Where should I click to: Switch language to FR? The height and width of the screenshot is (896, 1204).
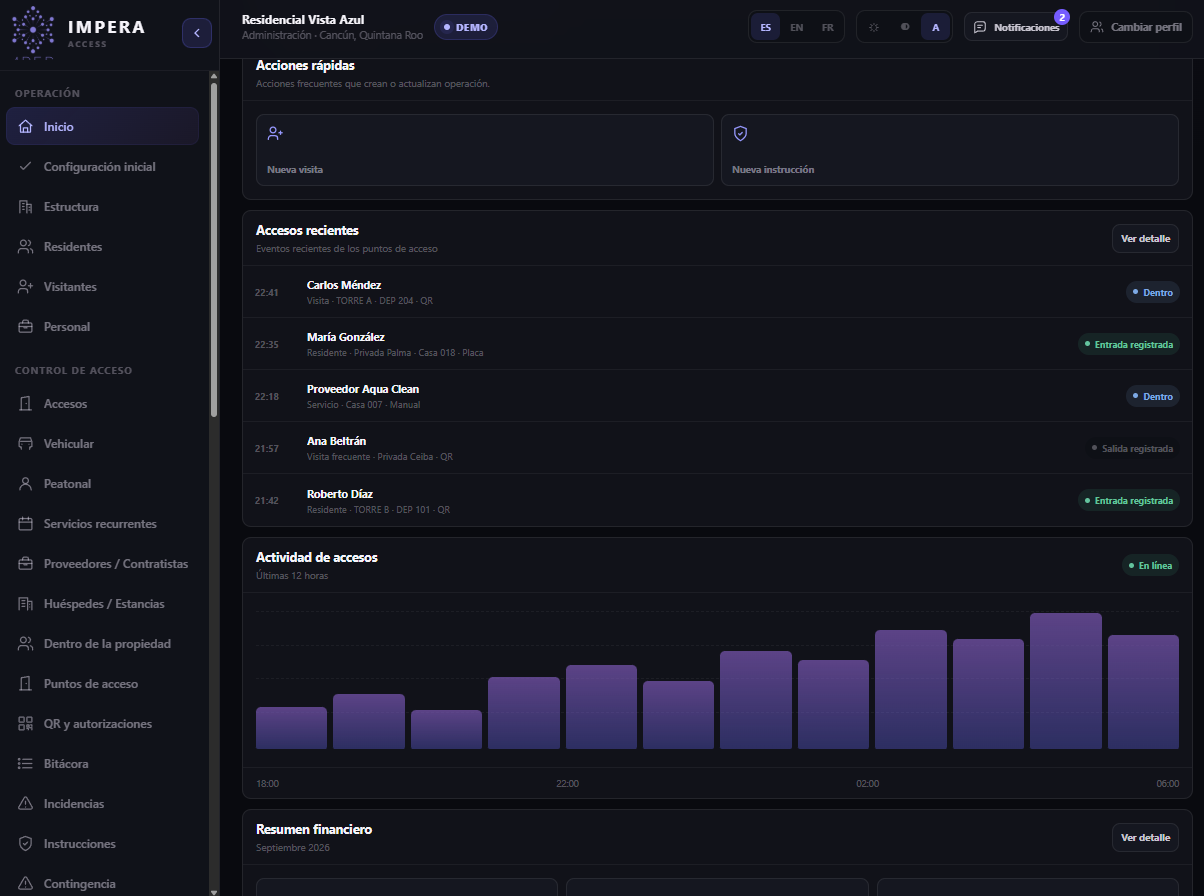828,27
